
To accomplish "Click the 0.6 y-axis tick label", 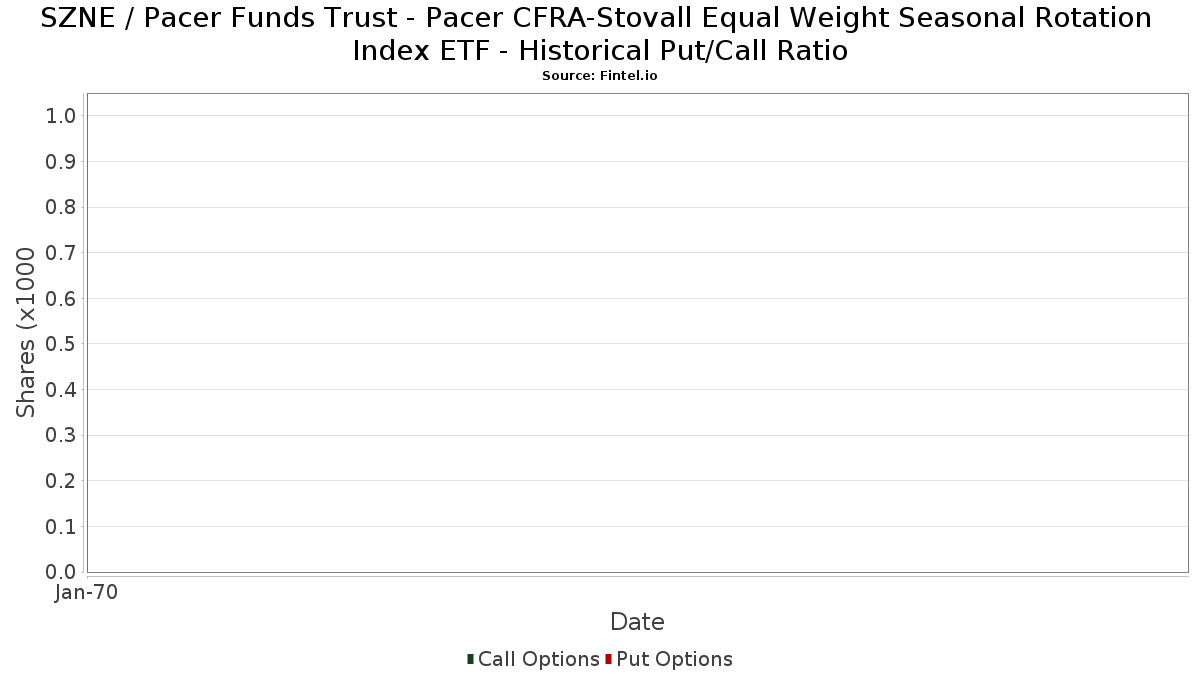I will click(x=61, y=299).
